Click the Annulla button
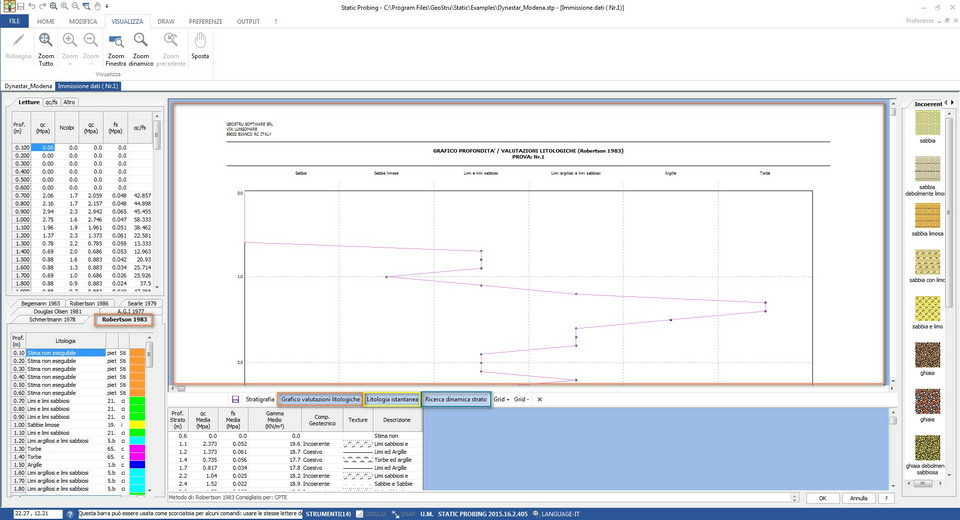 coord(858,498)
